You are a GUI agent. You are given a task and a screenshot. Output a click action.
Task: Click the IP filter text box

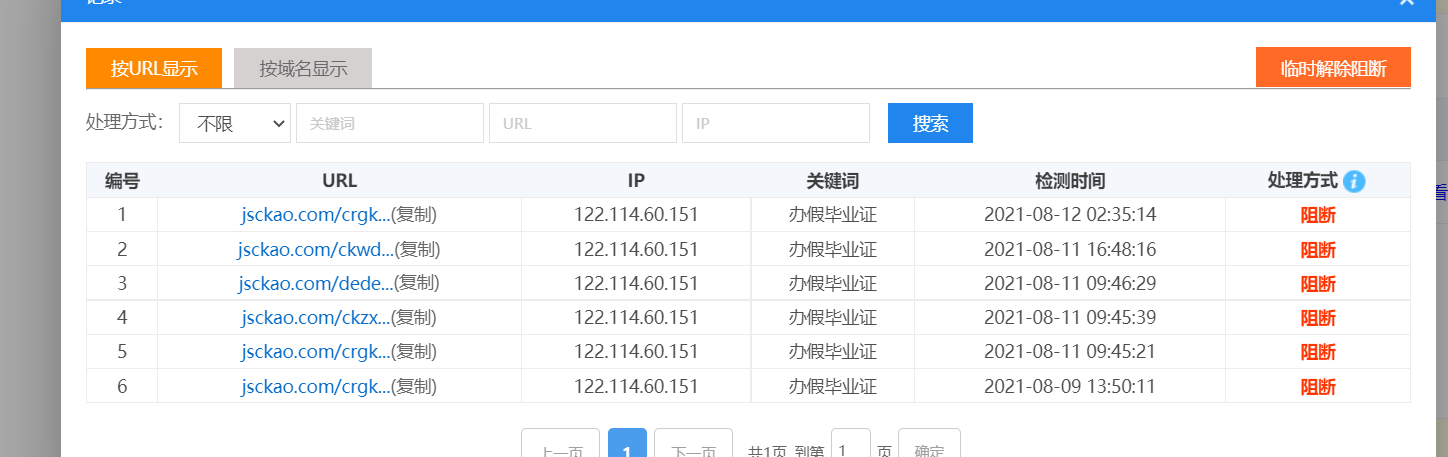(776, 123)
